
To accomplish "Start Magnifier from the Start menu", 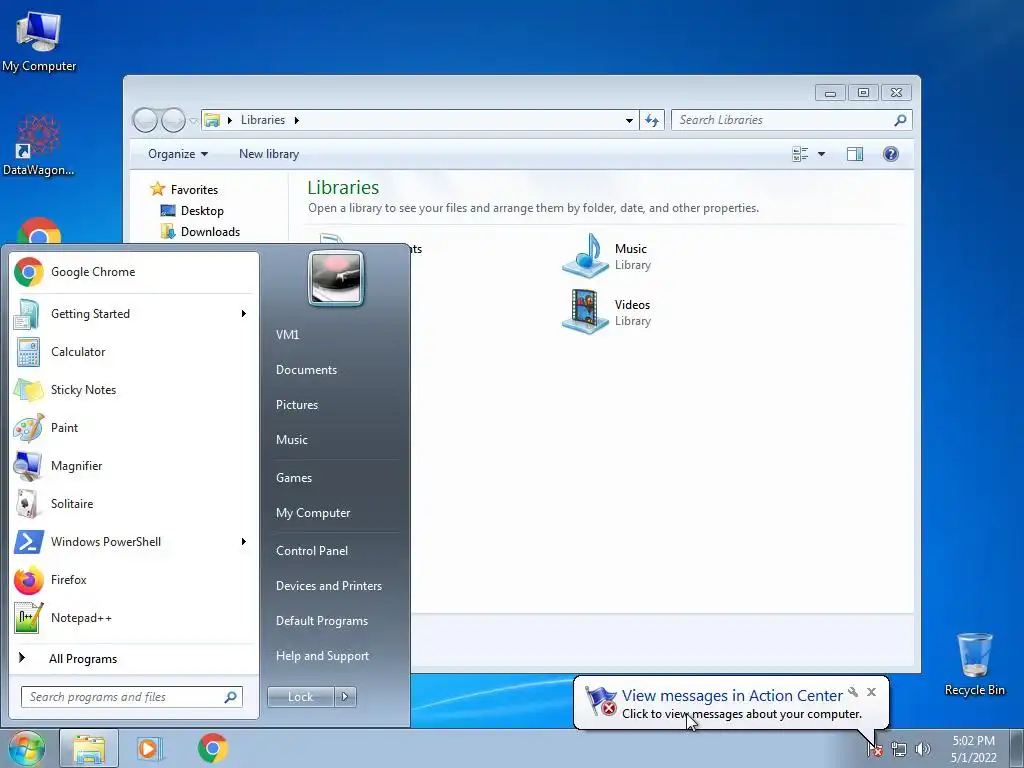I will coord(134,466).
